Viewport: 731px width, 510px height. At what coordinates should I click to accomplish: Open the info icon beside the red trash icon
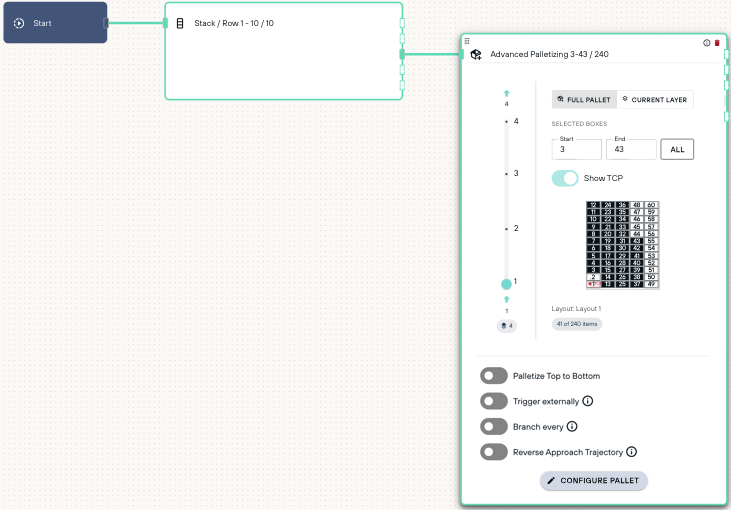pyautogui.click(x=707, y=43)
